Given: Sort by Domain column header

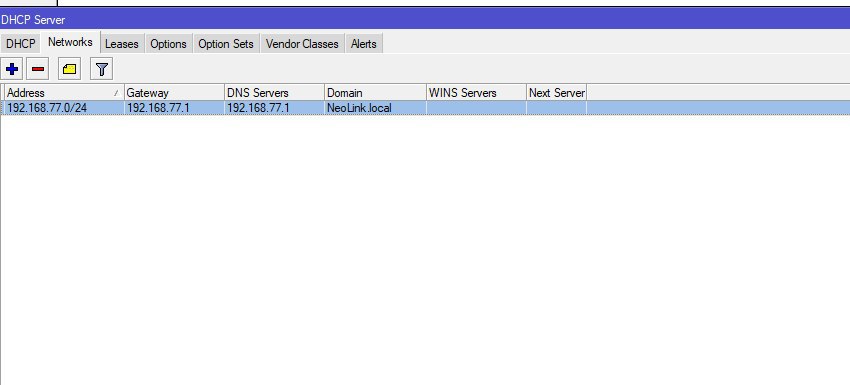Looking at the screenshot, I should [375, 93].
